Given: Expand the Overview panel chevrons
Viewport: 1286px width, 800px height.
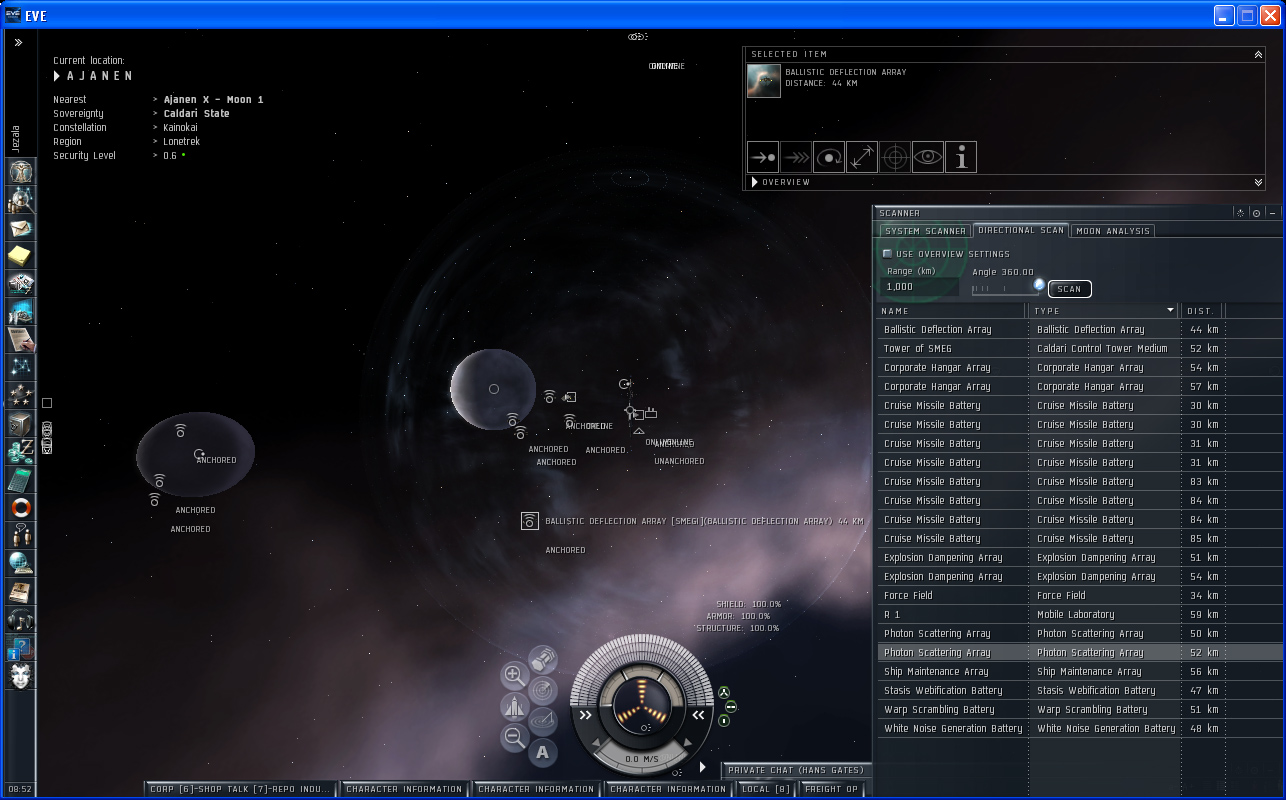Looking at the screenshot, I should (1258, 182).
